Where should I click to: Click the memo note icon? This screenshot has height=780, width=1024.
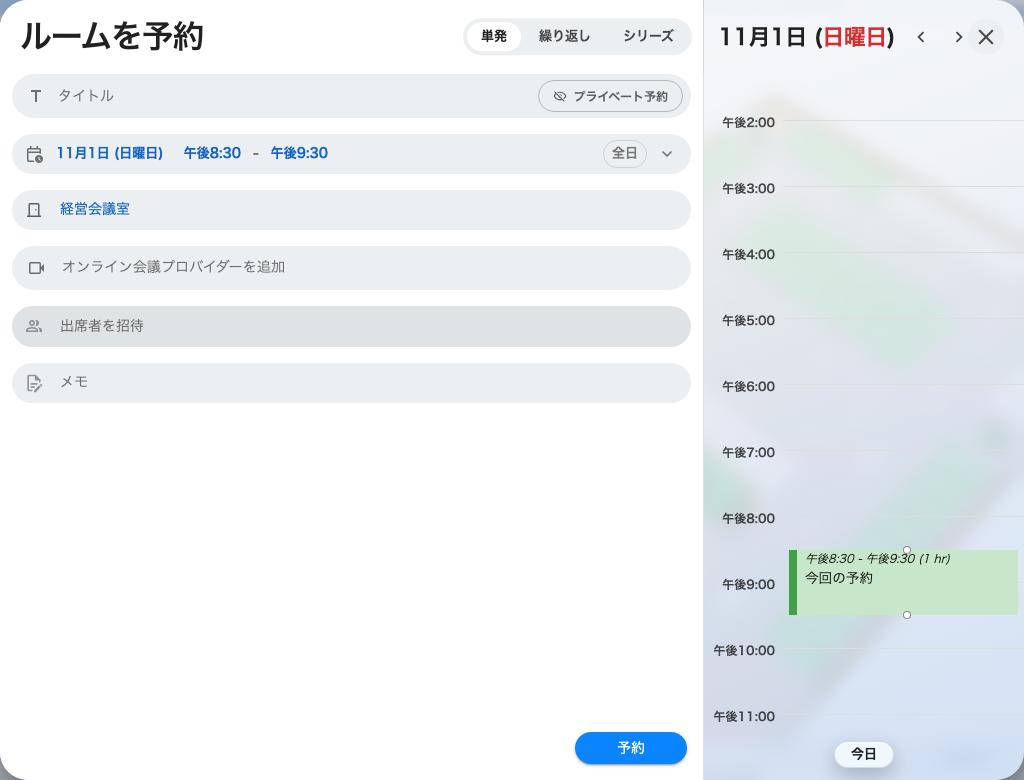click(35, 383)
